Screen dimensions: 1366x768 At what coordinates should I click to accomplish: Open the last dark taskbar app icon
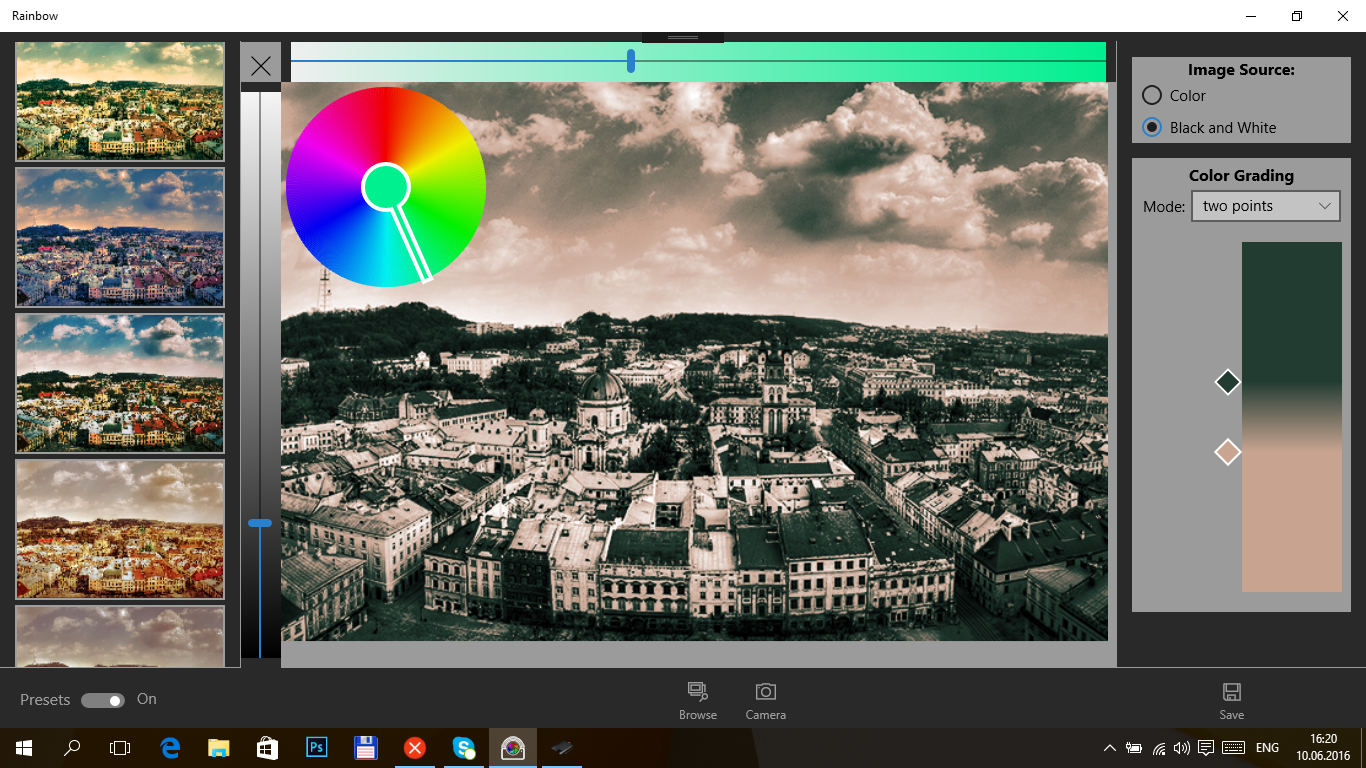561,748
